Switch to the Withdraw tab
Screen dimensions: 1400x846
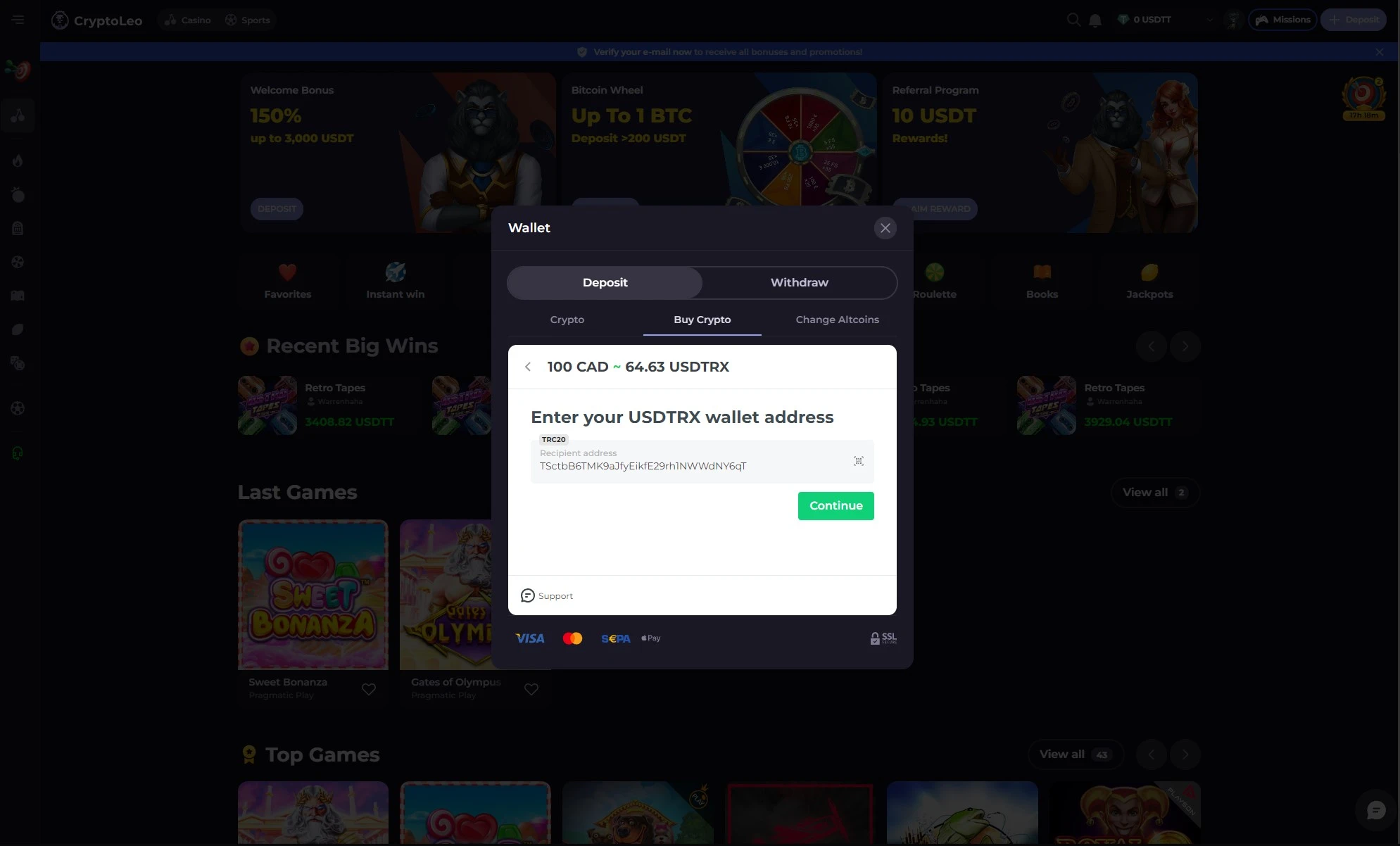tap(799, 282)
